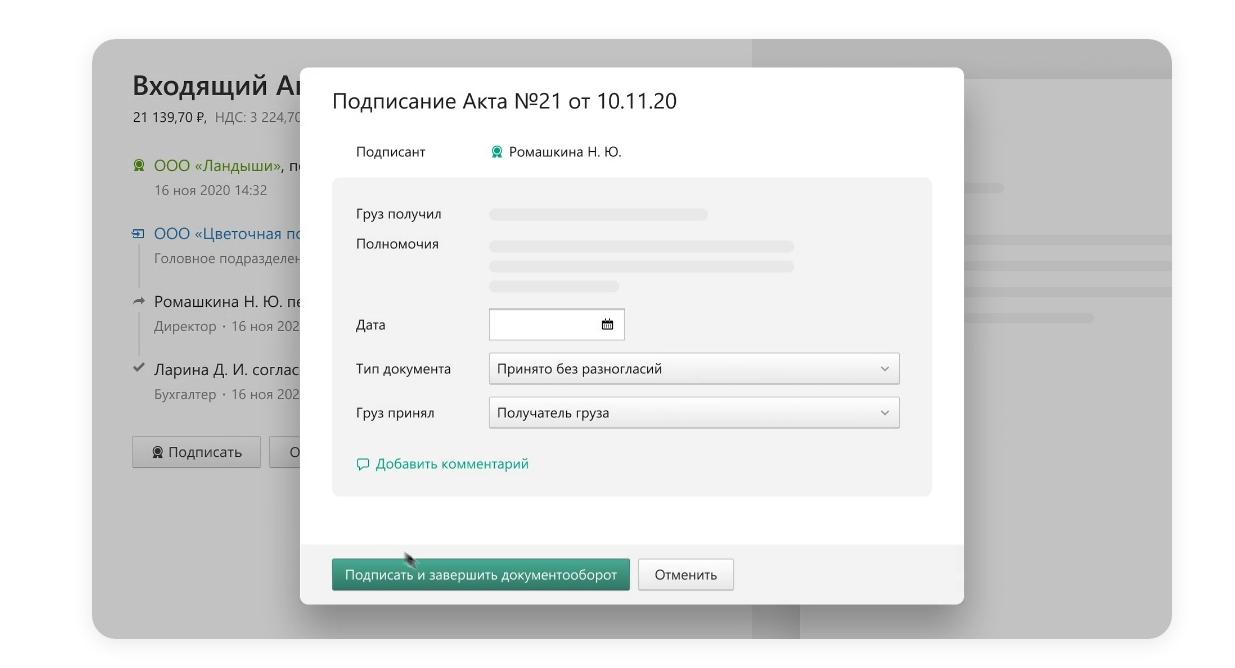This screenshot has height=668, width=1235.
Task: Cancel signing with Отменить button
Action: pyautogui.click(x=685, y=575)
